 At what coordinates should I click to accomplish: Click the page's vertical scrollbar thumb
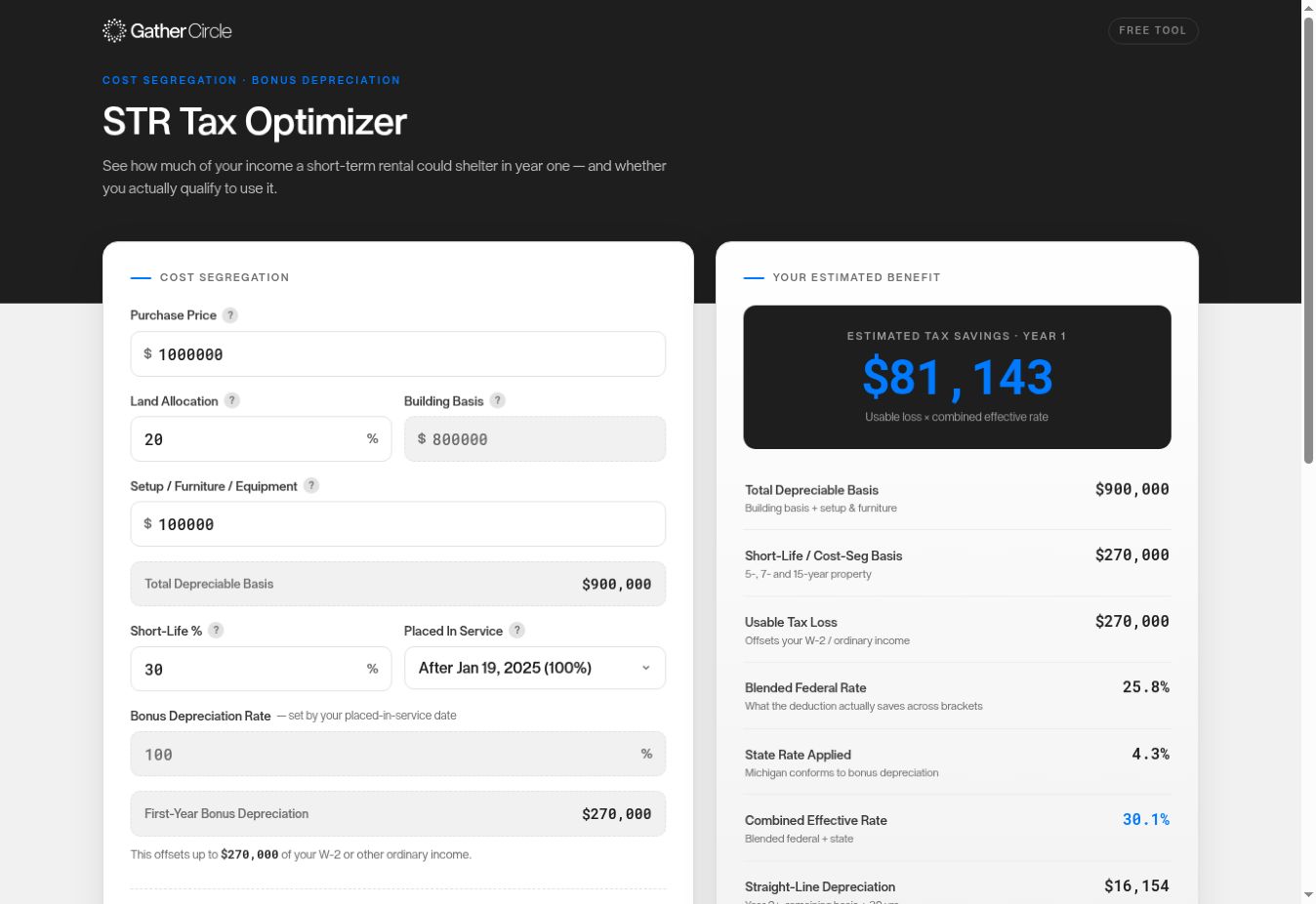pos(1309,239)
